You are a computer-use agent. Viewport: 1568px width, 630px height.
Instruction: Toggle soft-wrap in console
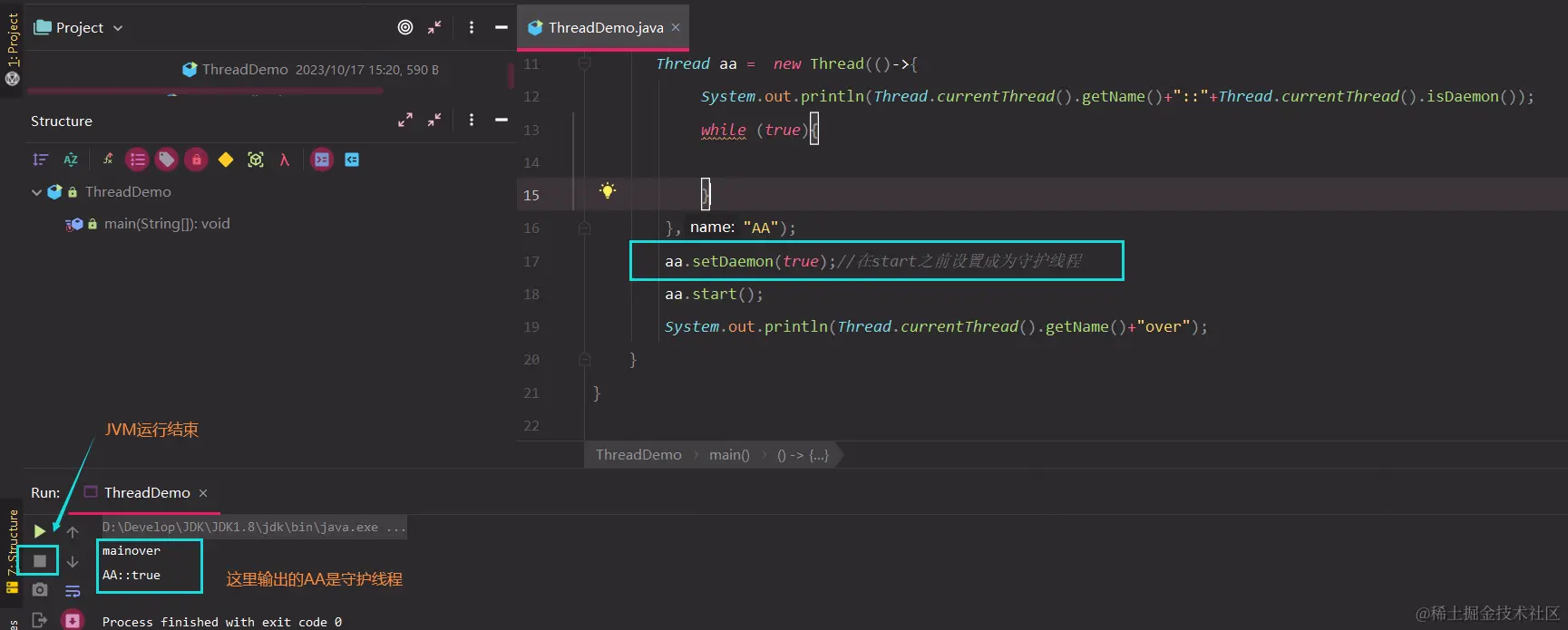point(73,591)
